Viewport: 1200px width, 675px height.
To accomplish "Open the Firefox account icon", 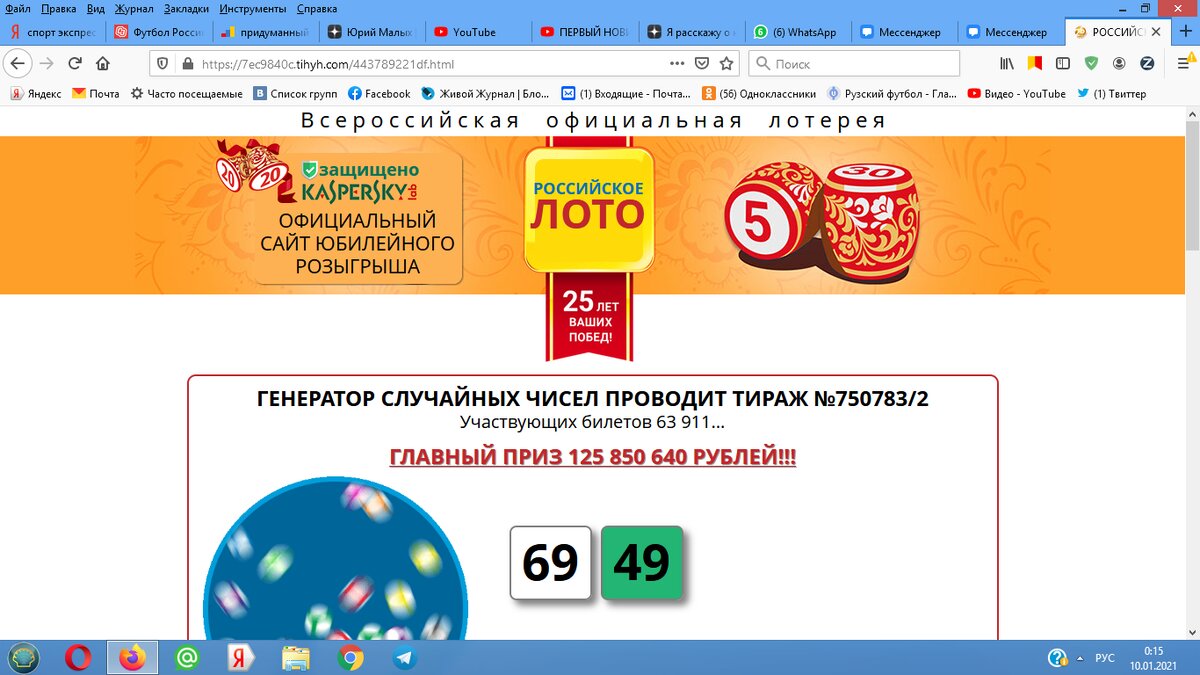I will click(x=1119, y=64).
